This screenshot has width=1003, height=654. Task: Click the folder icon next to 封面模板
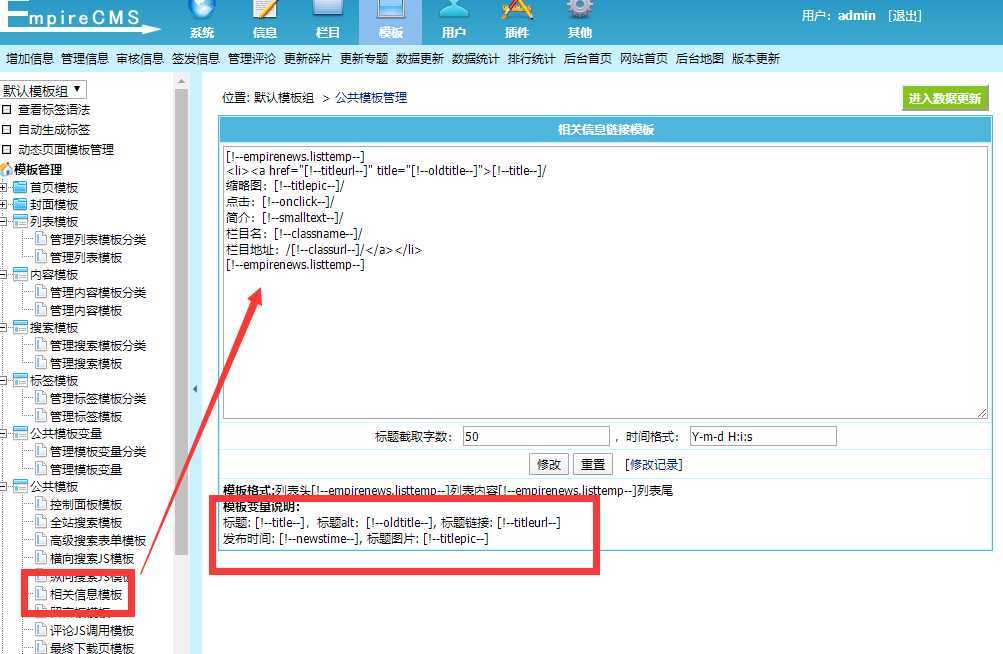[x=20, y=205]
